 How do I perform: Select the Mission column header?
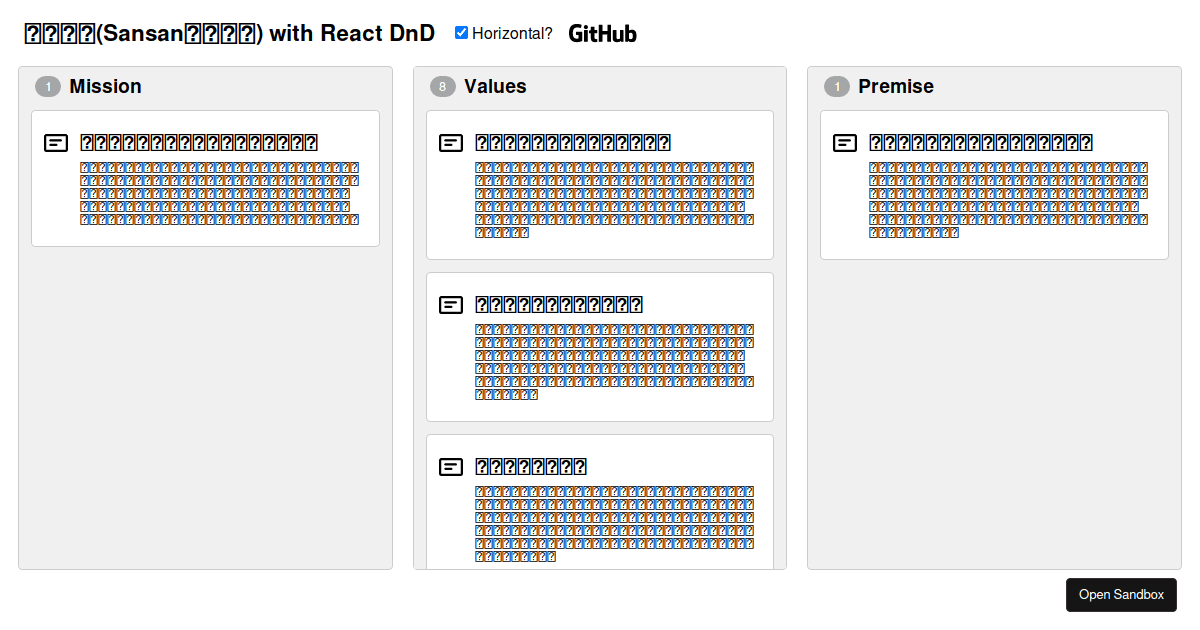[106, 86]
